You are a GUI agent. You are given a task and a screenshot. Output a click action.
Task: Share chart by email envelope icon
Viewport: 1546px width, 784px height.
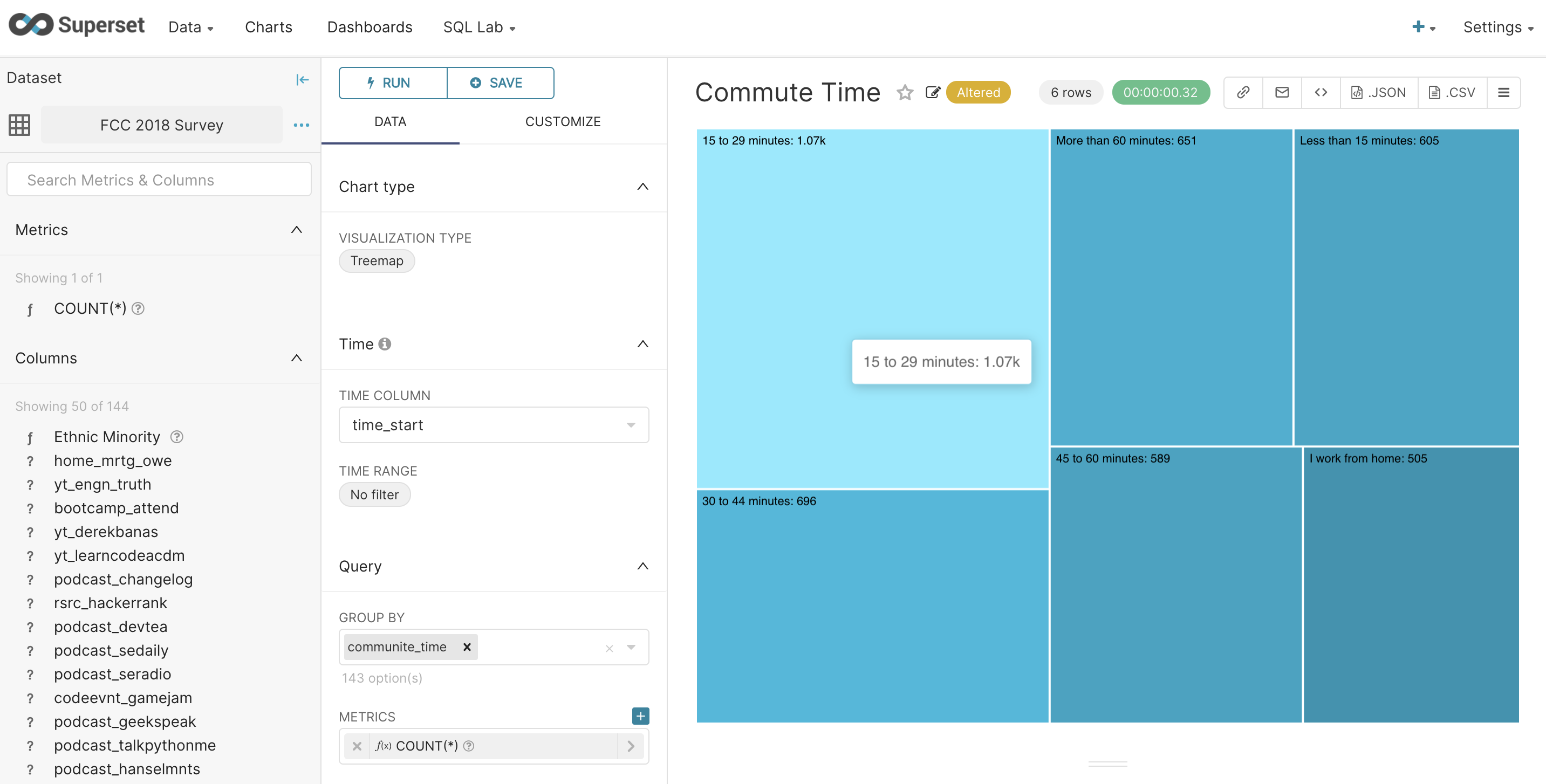click(1282, 92)
